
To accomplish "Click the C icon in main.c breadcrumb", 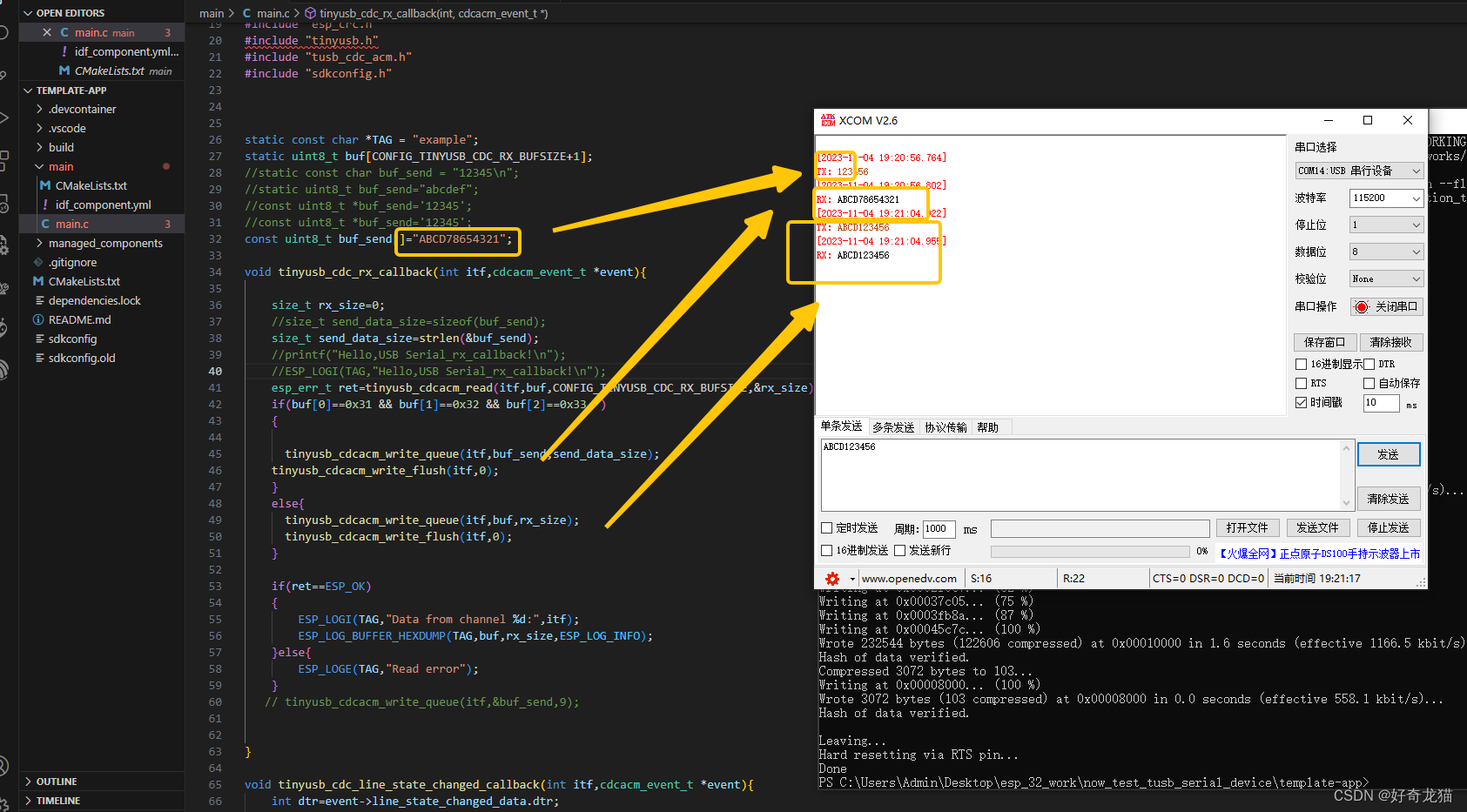I will tap(247, 13).
